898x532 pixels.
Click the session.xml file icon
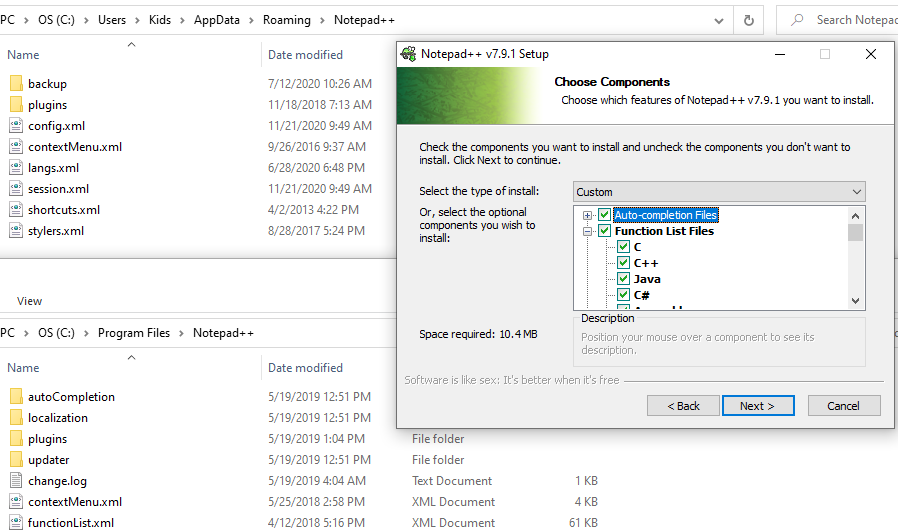click(16, 188)
